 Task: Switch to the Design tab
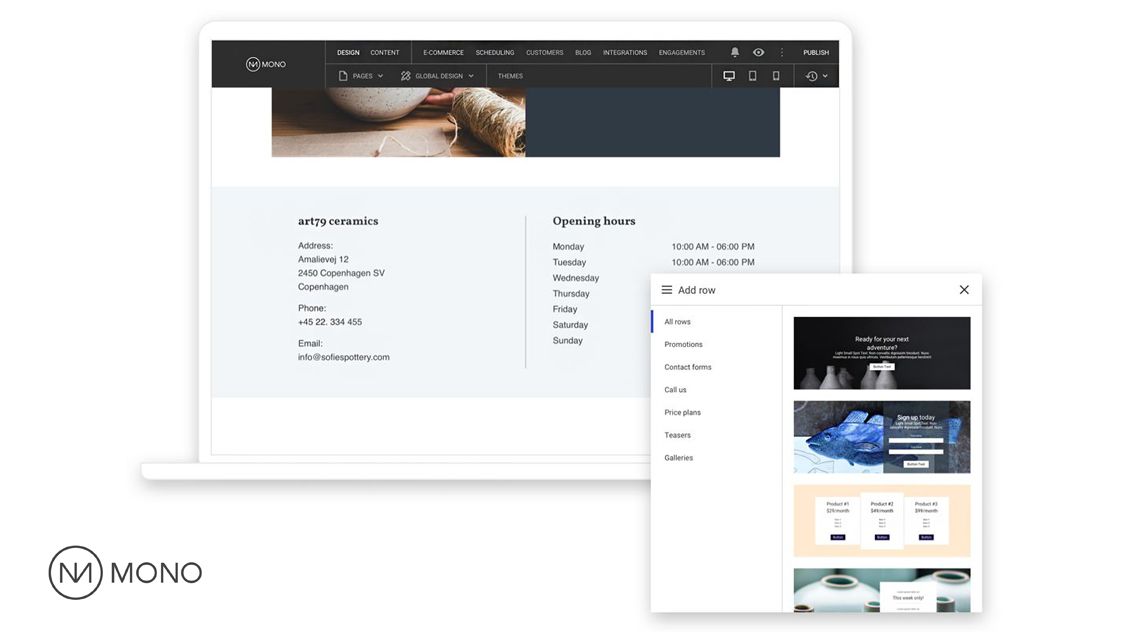click(348, 53)
